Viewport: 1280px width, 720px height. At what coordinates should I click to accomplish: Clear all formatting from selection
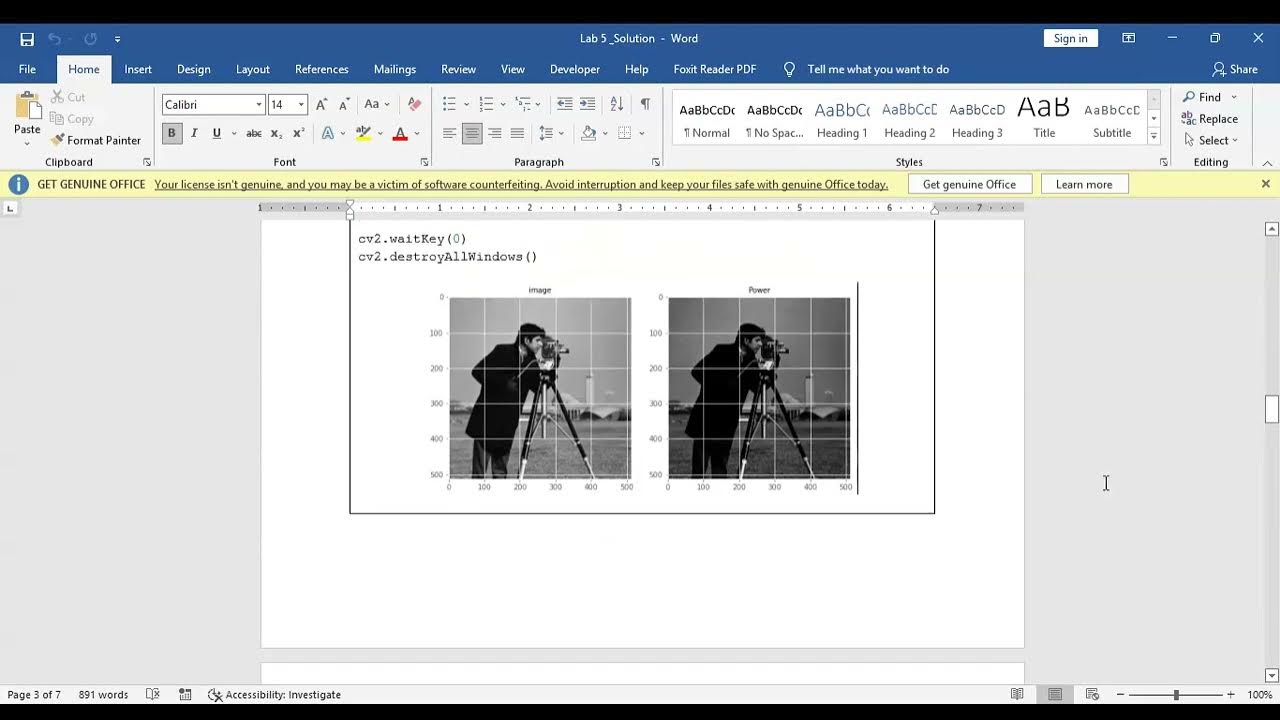(415, 104)
